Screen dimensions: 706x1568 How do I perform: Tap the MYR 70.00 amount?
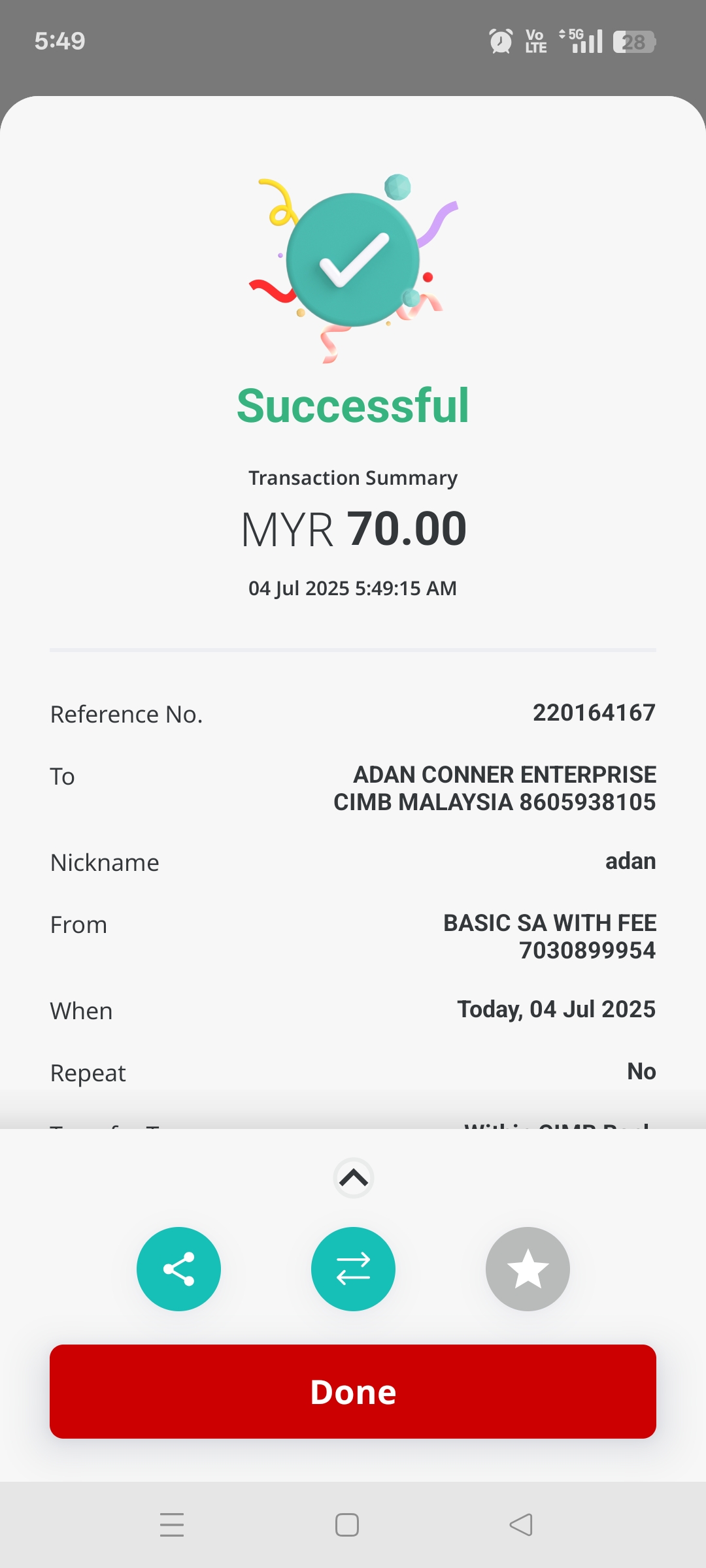click(353, 529)
